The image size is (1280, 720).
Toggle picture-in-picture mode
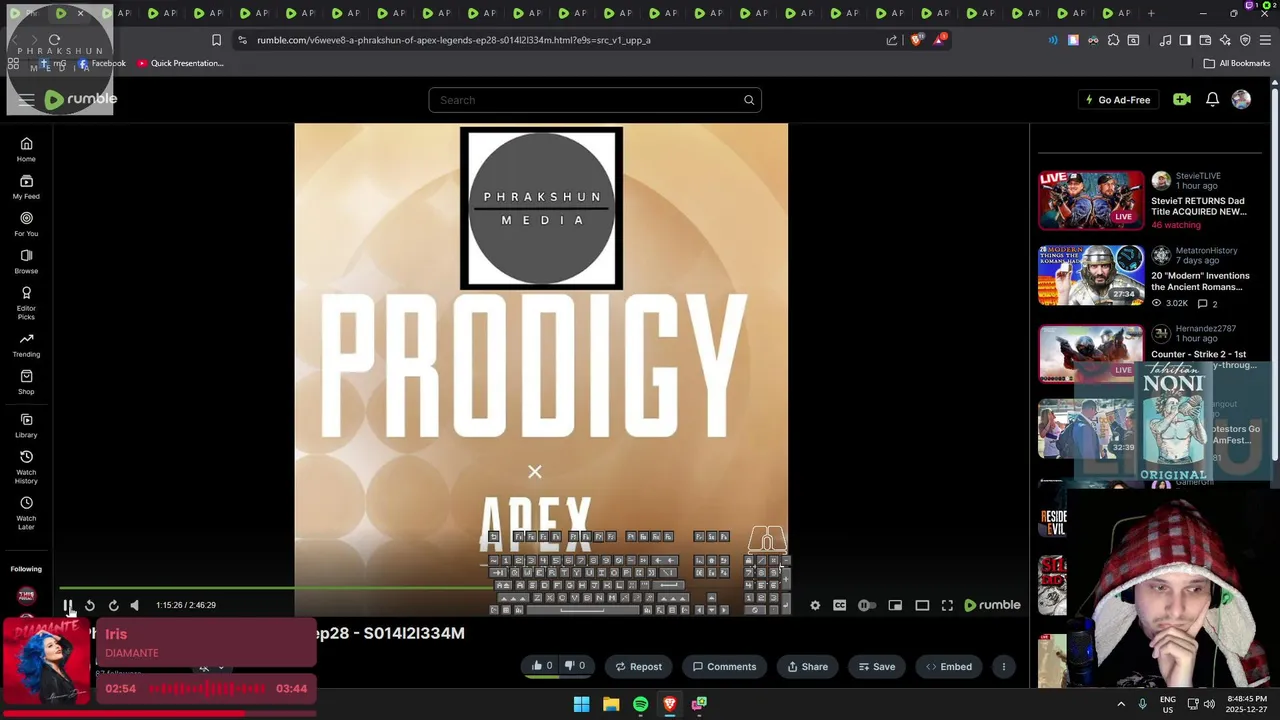(895, 605)
